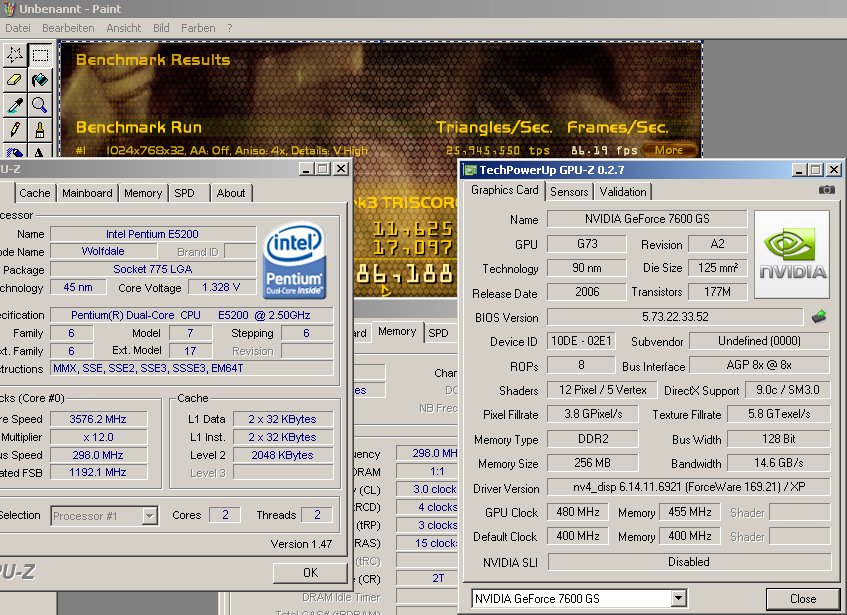Click the Close button in GPU-Z
Screen dimensions: 847x615
803,599
